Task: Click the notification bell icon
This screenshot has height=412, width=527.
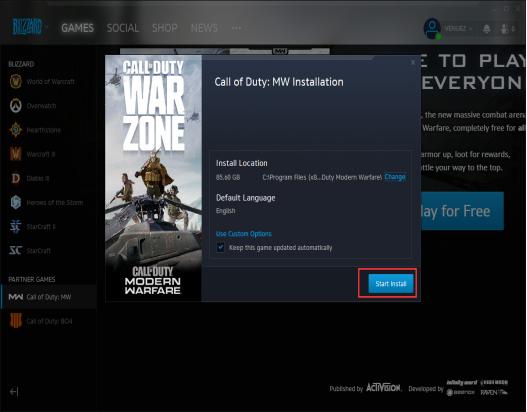Action: pyautogui.click(x=486, y=29)
